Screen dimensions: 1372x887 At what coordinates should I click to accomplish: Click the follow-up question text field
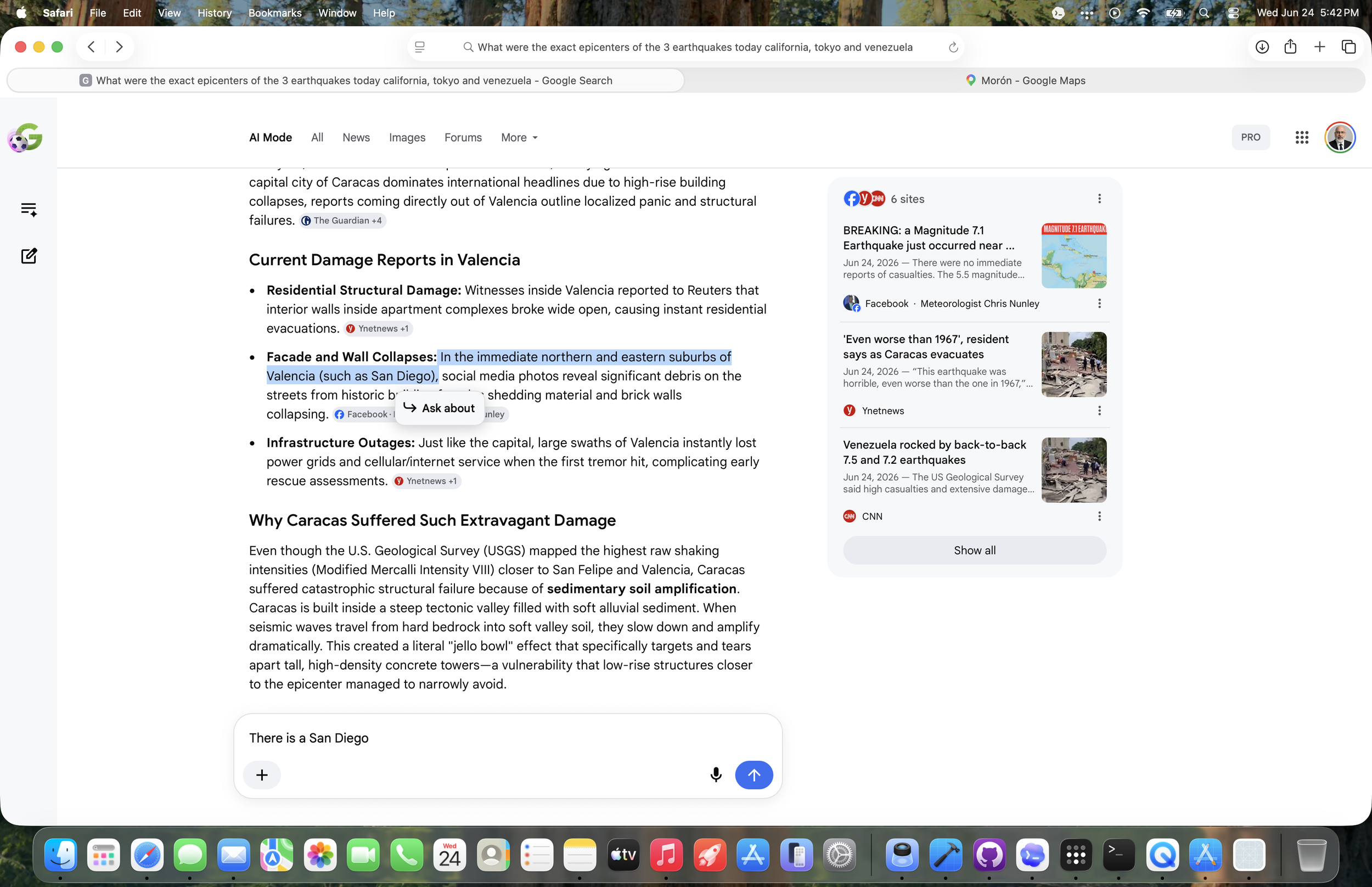[508, 738]
